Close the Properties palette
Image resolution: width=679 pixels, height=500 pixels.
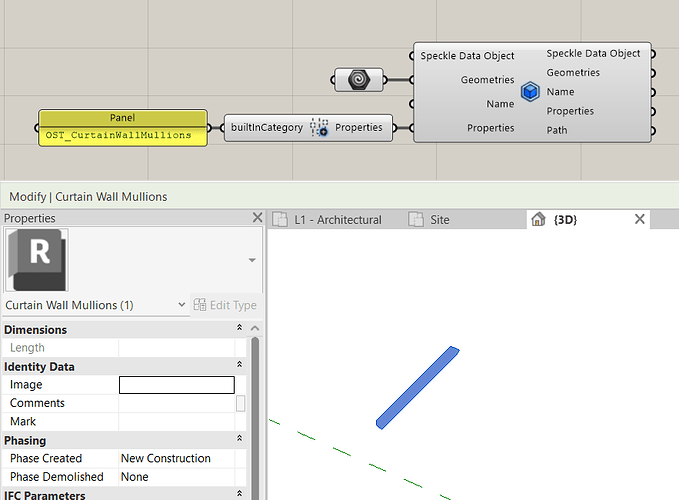tap(257, 217)
